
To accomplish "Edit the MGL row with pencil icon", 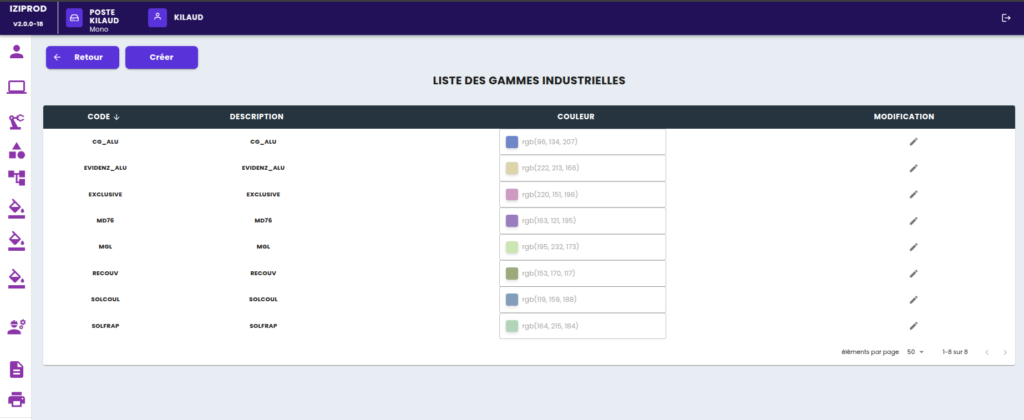I will [914, 247].
